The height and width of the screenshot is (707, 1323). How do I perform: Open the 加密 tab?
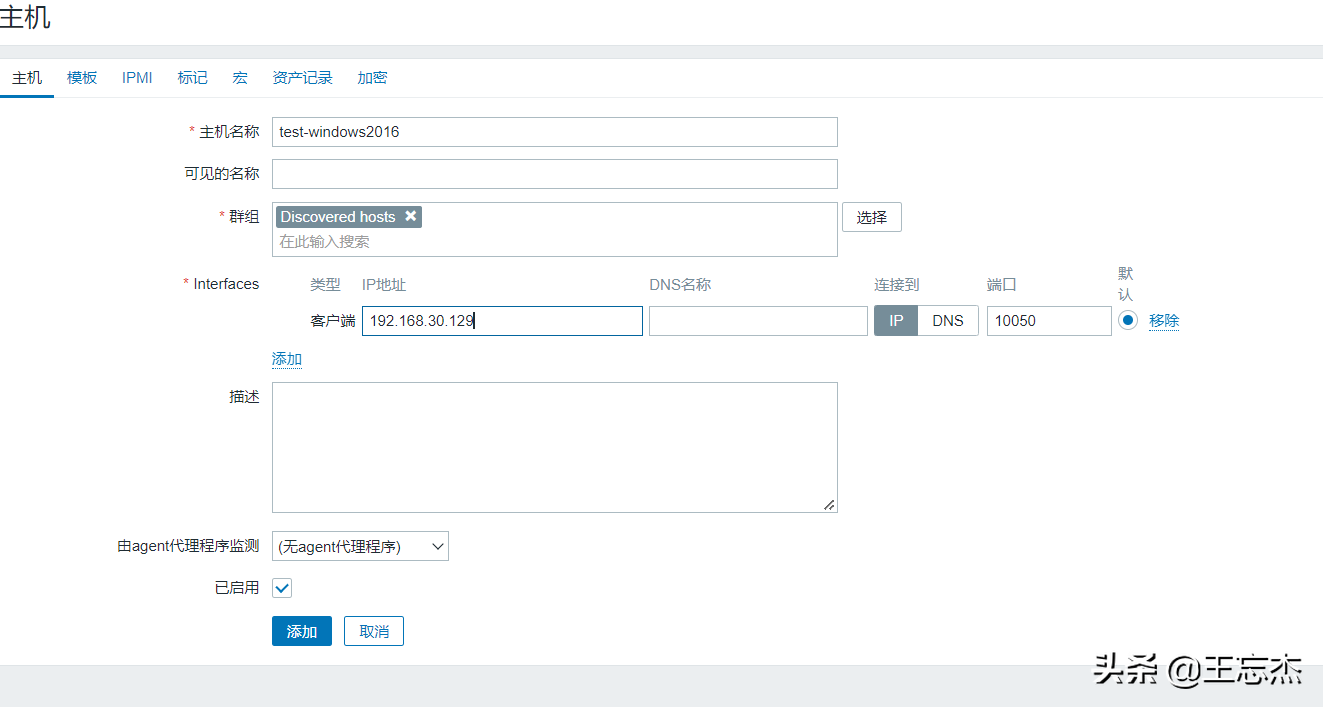coord(372,77)
